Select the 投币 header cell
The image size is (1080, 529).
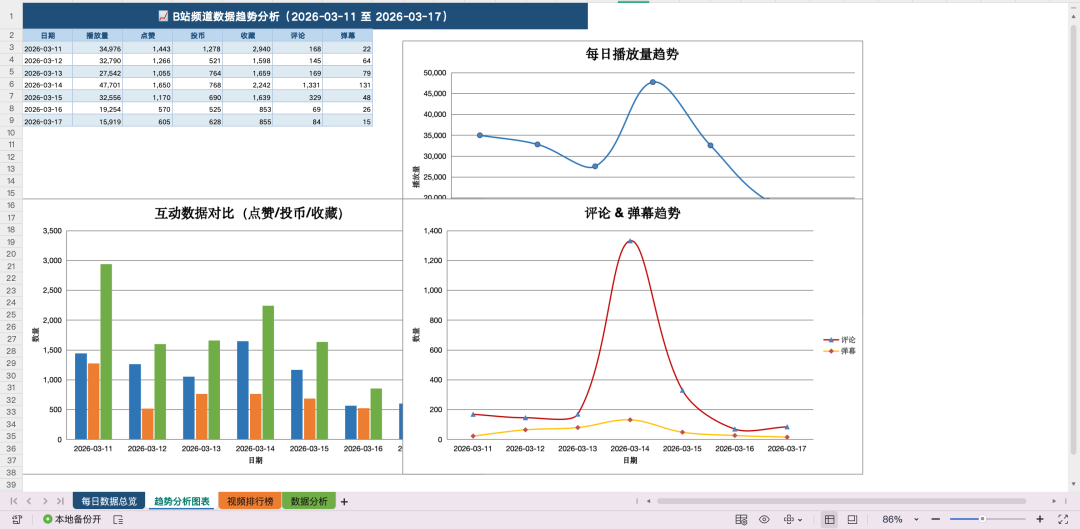click(197, 36)
